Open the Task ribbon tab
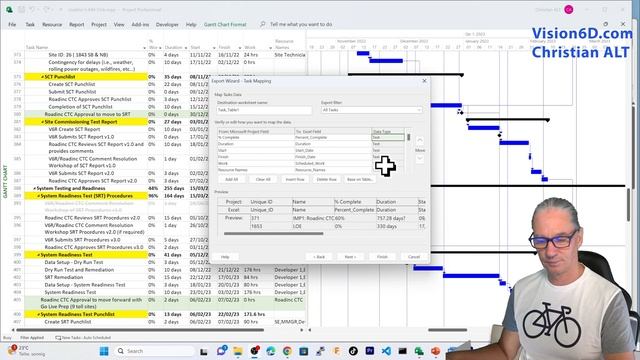This screenshot has height=360, width=640. [30, 24]
